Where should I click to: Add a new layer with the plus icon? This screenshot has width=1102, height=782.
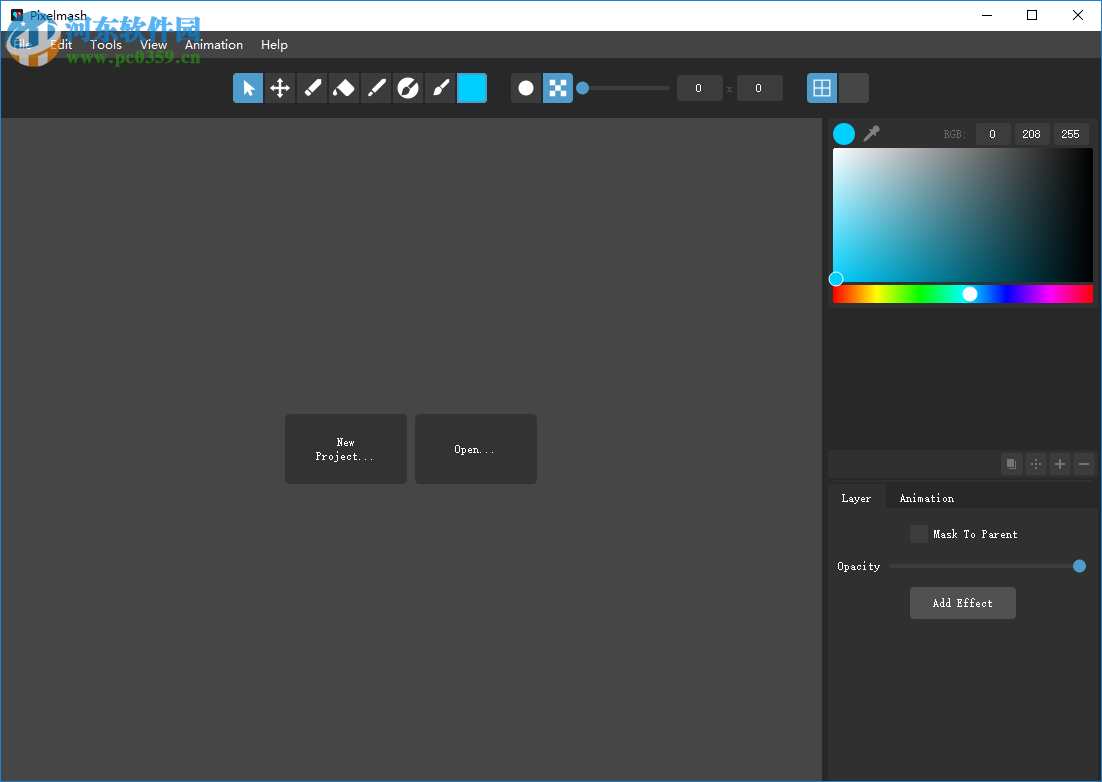pos(1059,463)
